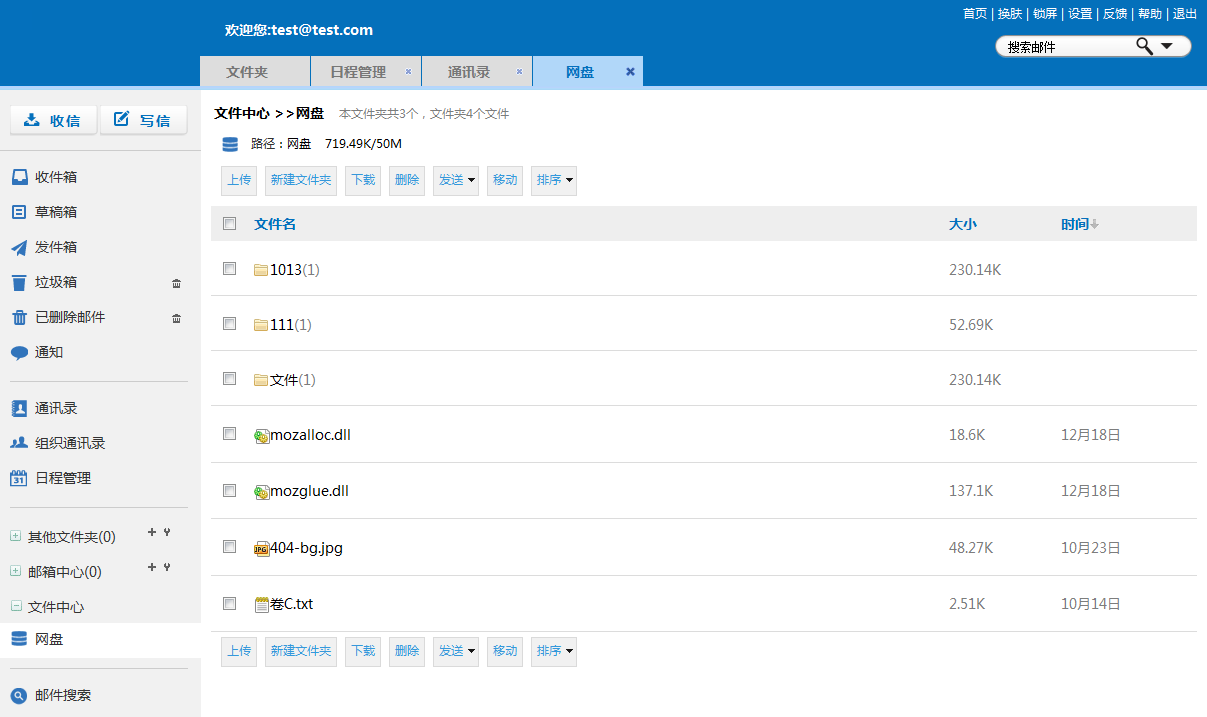Close the 网盘 tab
This screenshot has height=717, width=1207.
coord(630,72)
